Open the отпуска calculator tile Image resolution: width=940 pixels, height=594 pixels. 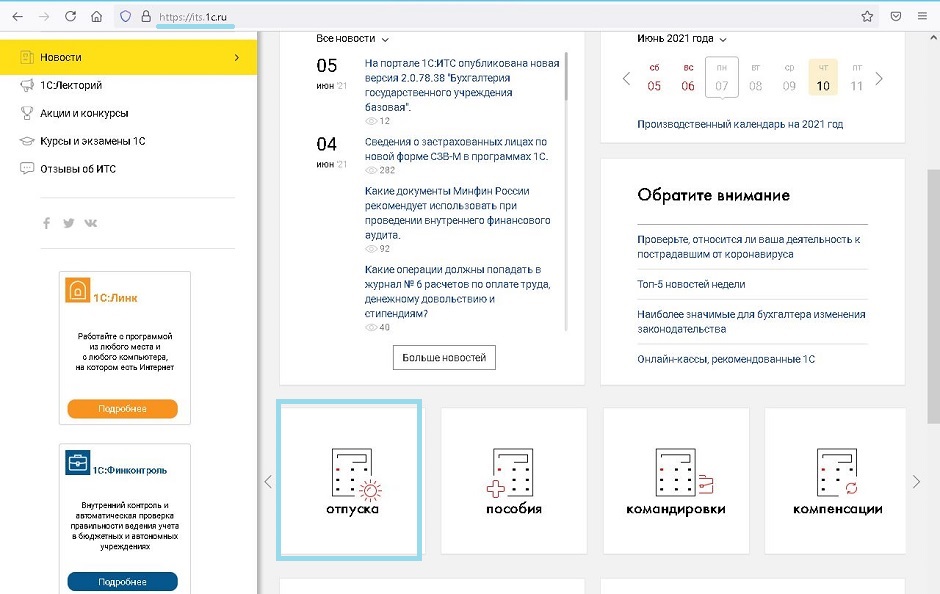tap(350, 480)
